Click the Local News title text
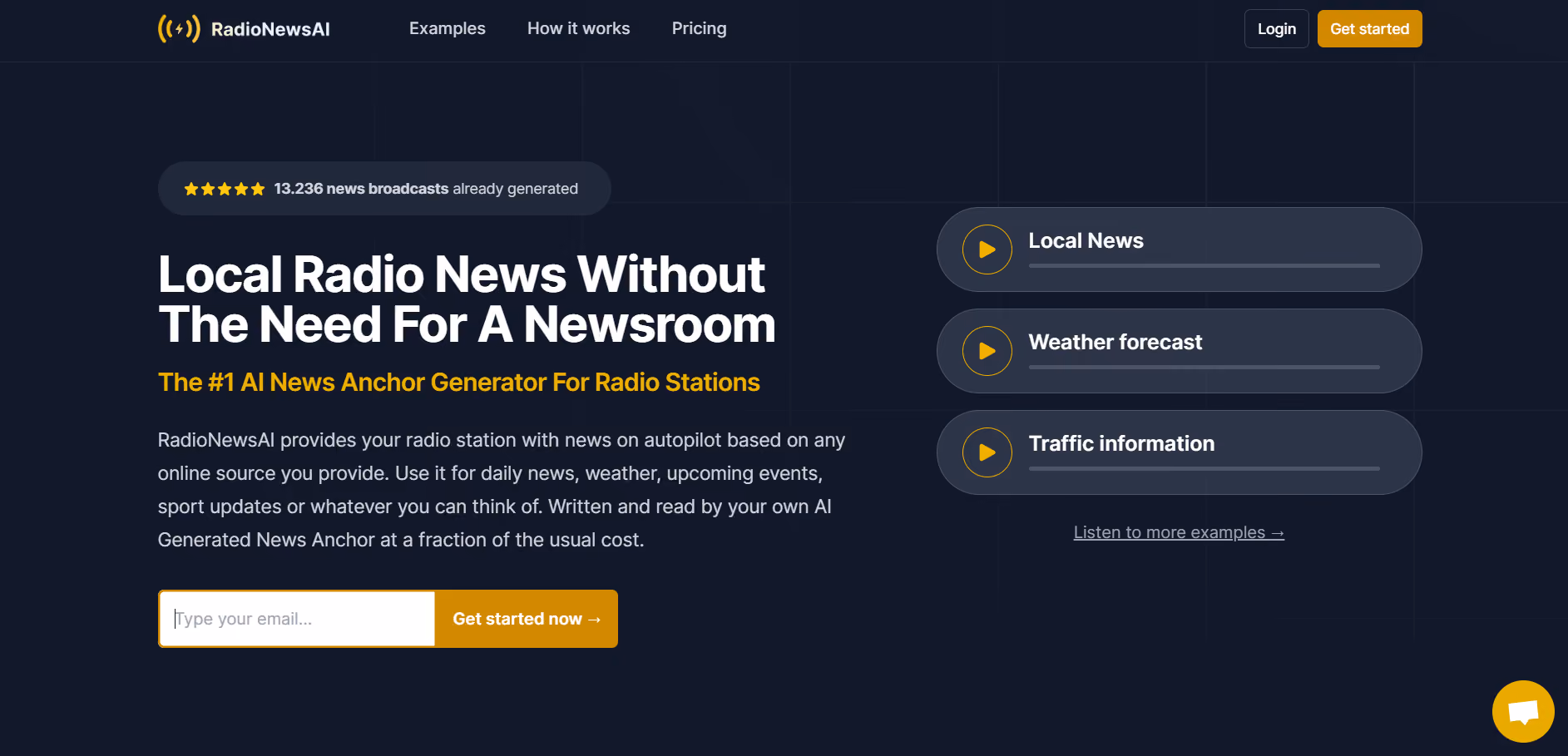Image resolution: width=1568 pixels, height=756 pixels. (1086, 240)
